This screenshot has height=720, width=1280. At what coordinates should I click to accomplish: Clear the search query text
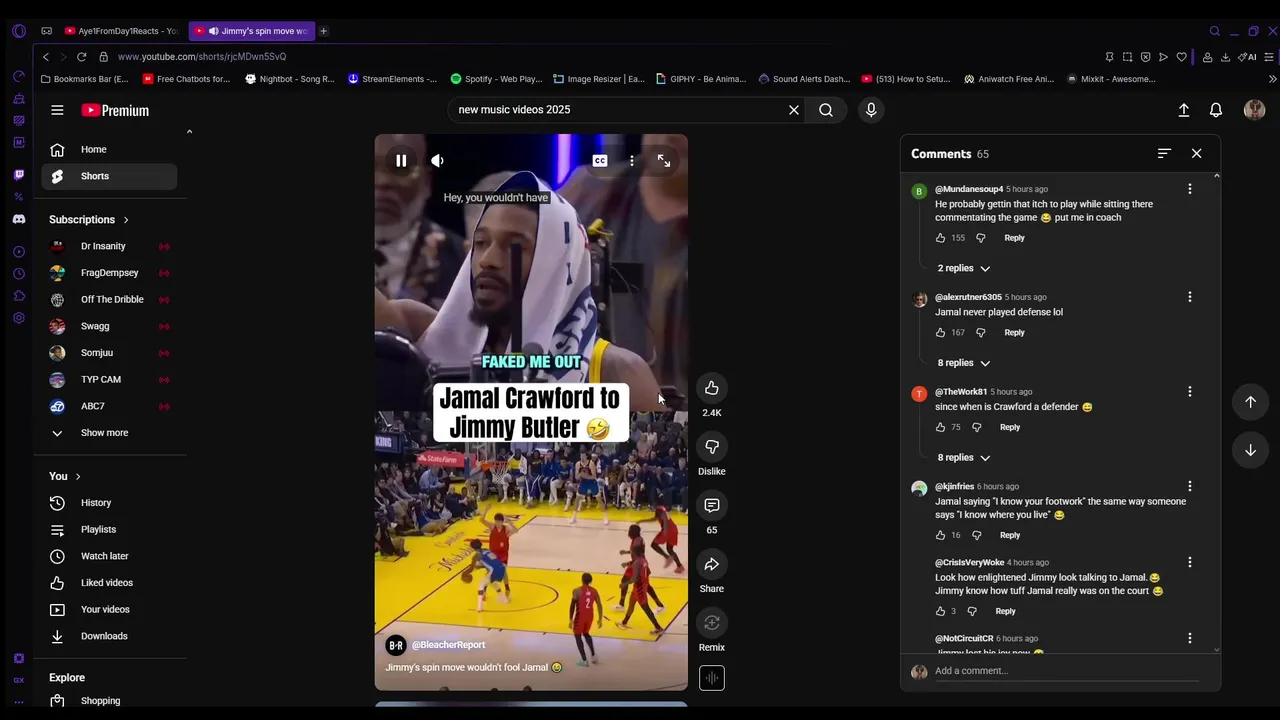click(x=794, y=110)
